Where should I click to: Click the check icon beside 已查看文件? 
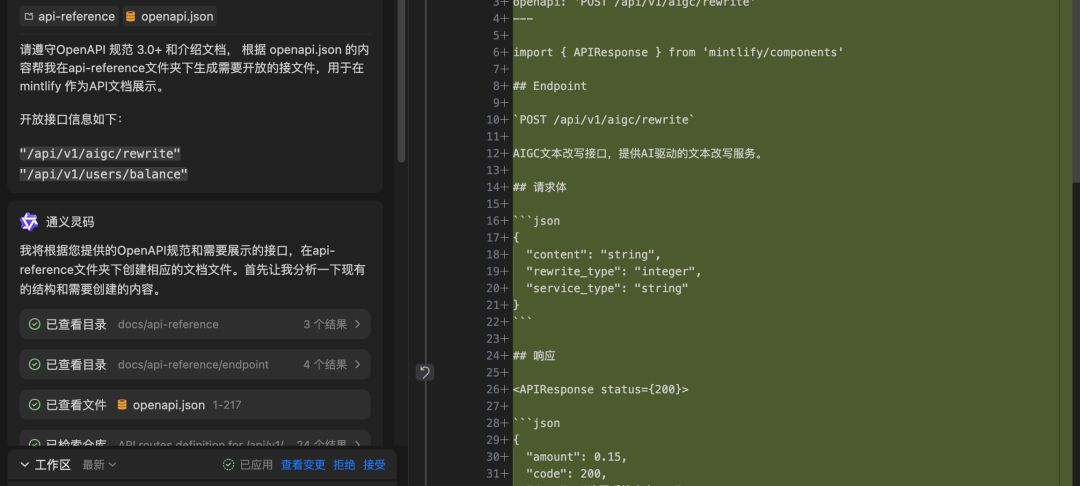coord(34,405)
